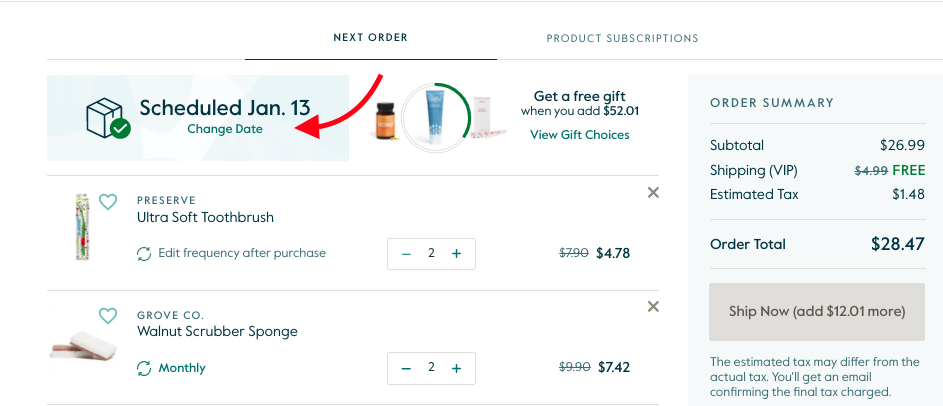This screenshot has width=943, height=406.
Task: Remove Ultra Soft Toothbrush with the X
Action: pos(653,192)
